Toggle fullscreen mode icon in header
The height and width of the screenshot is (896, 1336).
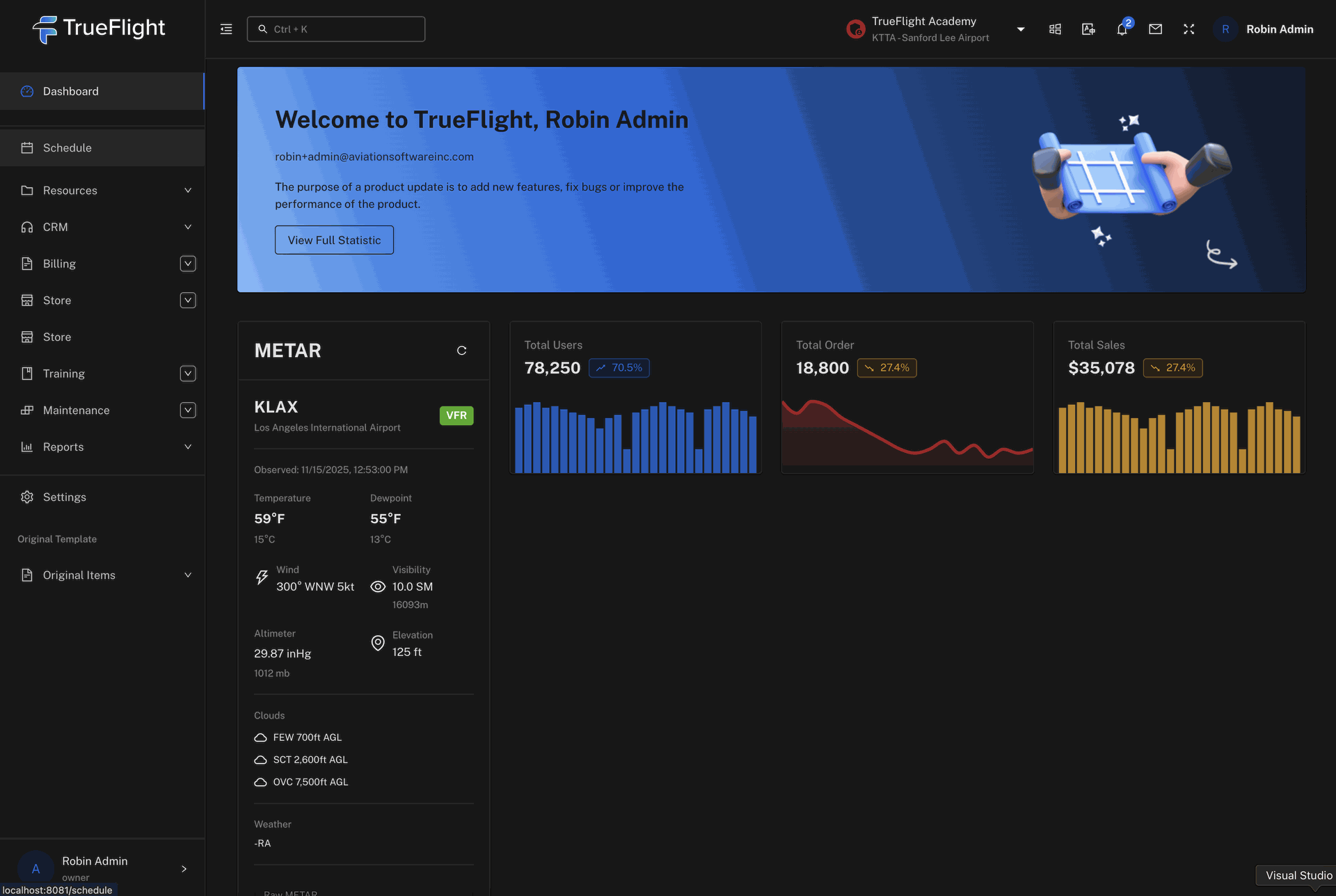1188,29
